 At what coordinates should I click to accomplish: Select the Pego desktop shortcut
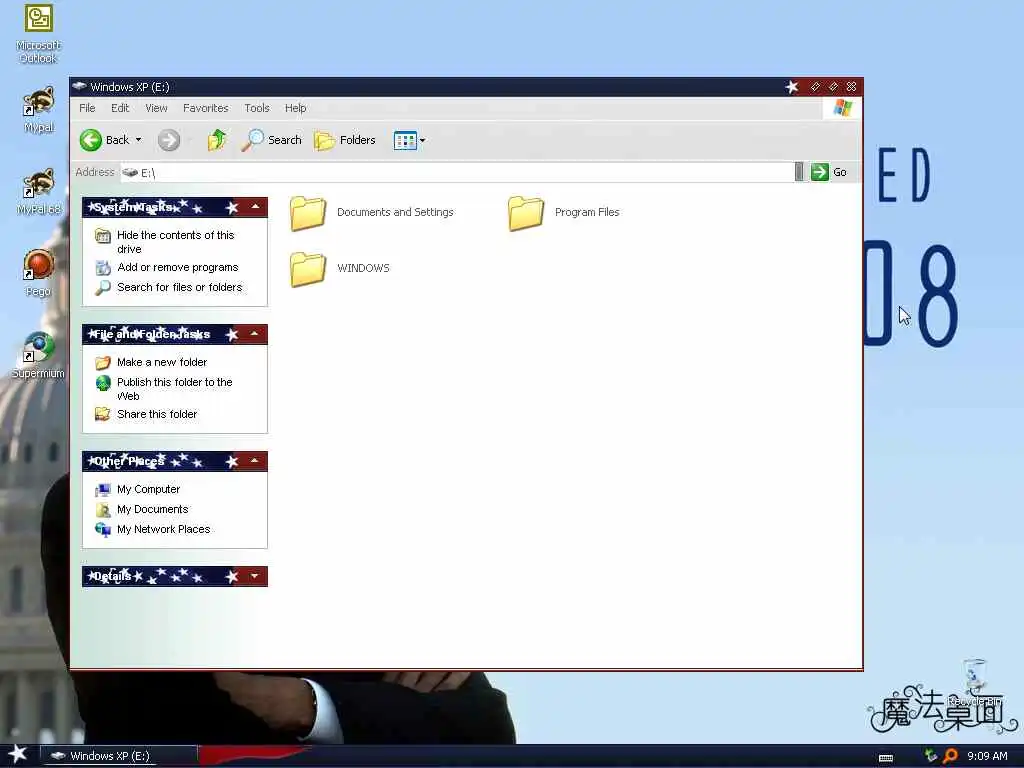[x=39, y=274]
